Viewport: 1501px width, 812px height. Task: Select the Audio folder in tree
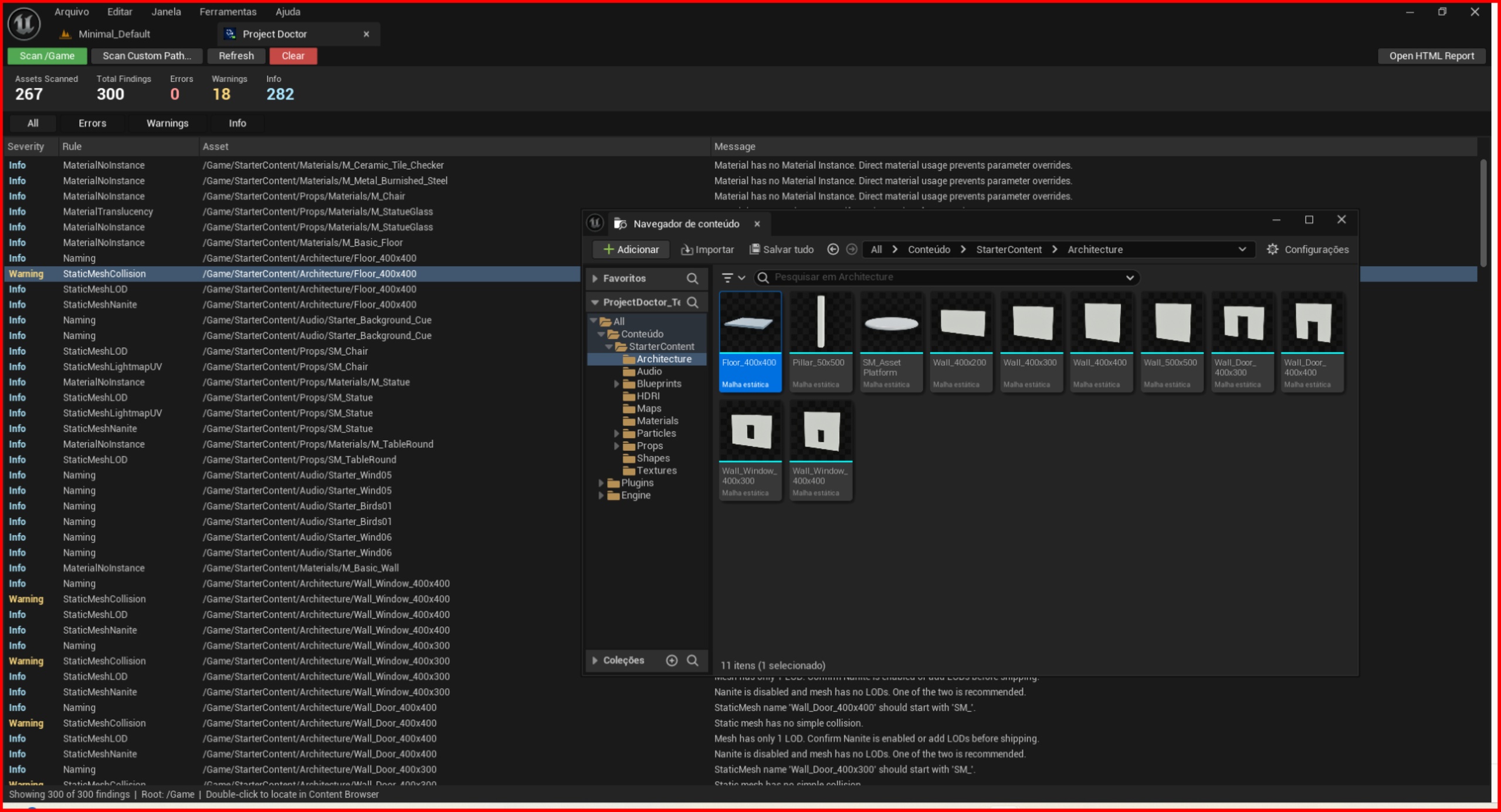(649, 372)
